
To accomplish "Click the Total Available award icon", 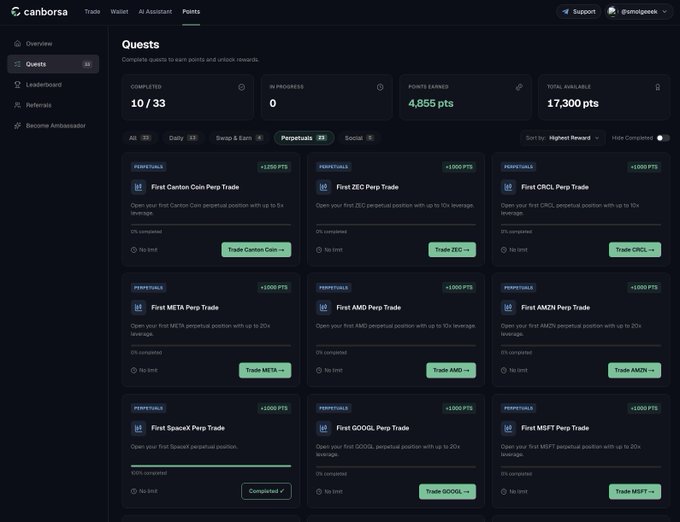I will click(x=657, y=87).
